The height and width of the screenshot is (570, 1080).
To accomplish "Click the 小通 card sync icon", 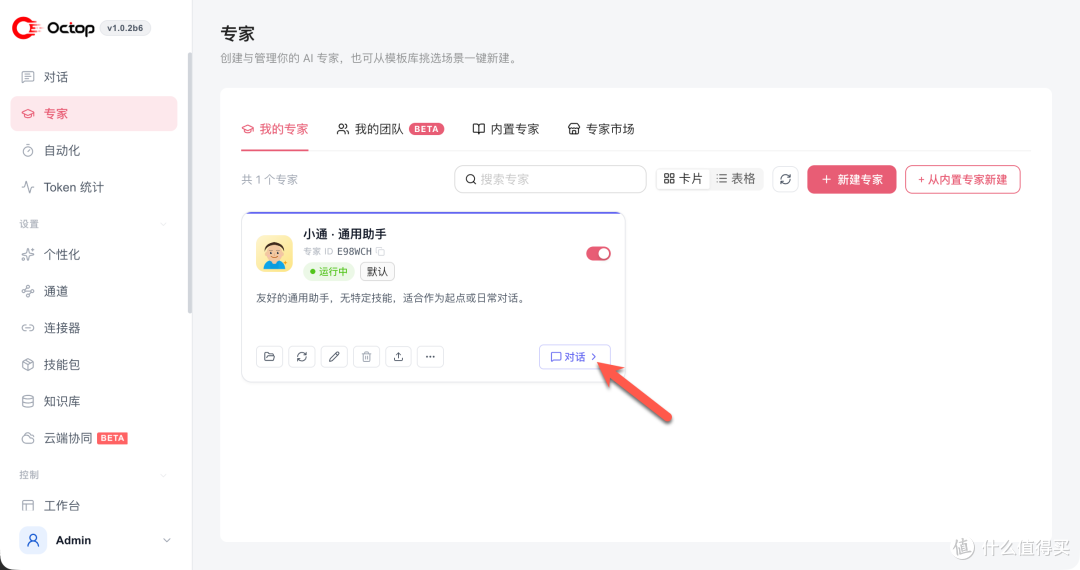I will tap(302, 357).
